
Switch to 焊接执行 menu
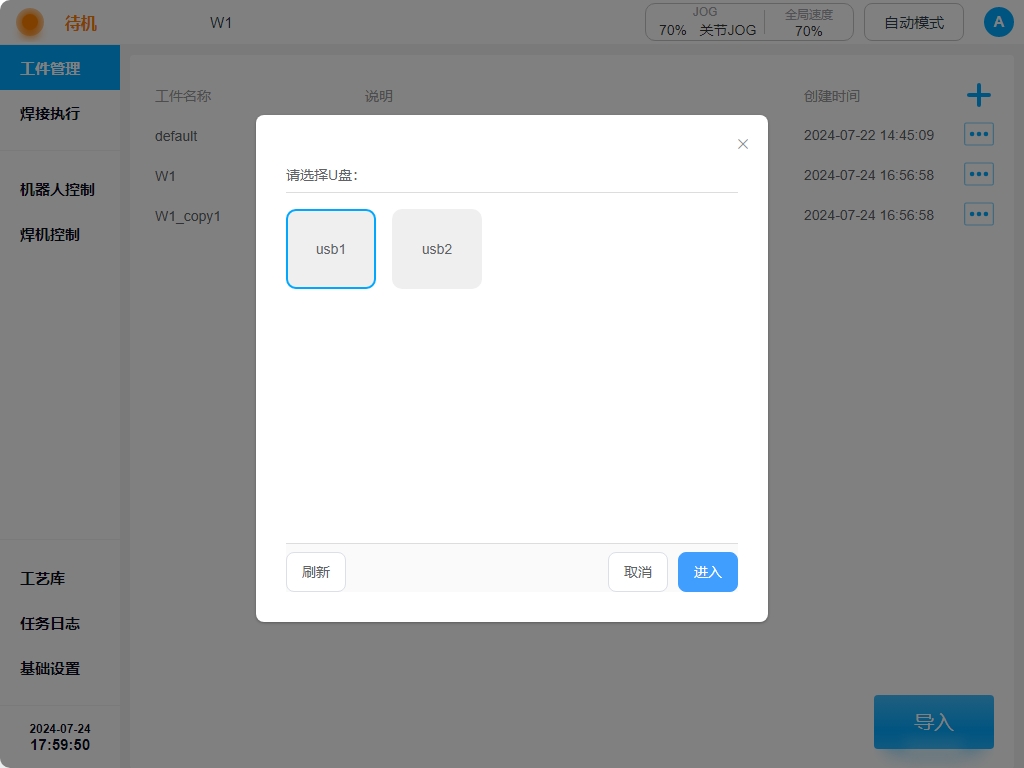(x=50, y=113)
